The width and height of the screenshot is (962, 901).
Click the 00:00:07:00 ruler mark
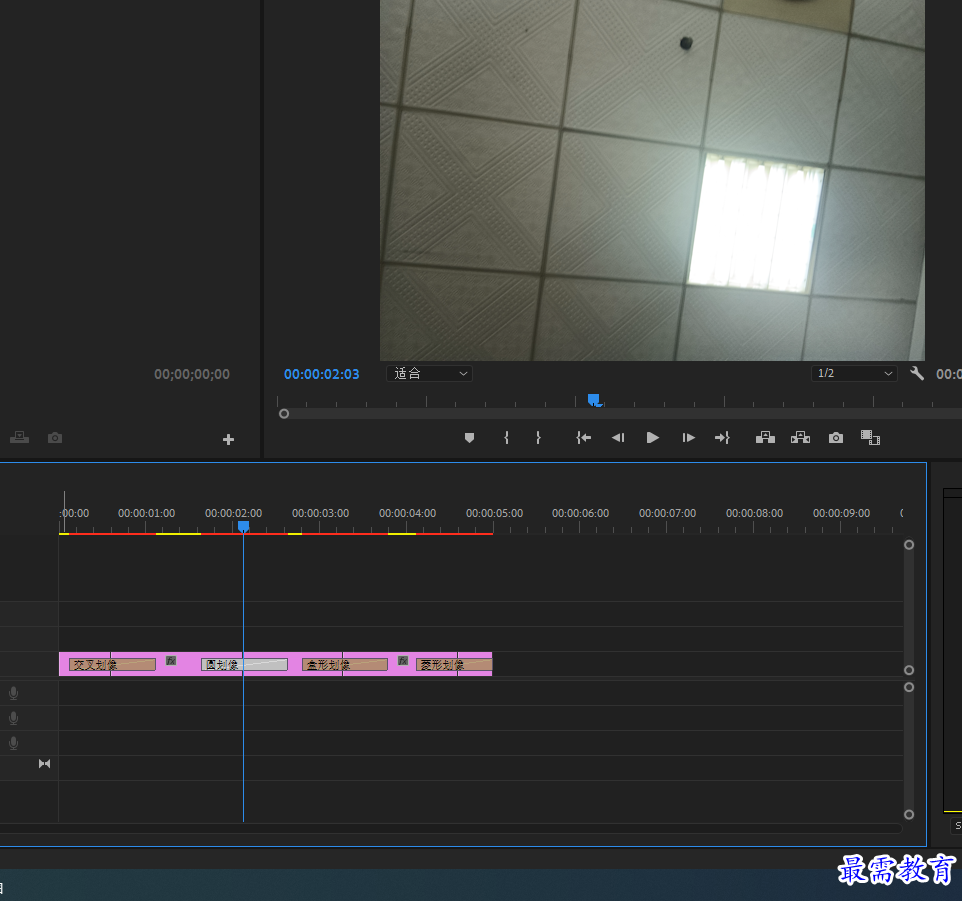[x=668, y=513]
